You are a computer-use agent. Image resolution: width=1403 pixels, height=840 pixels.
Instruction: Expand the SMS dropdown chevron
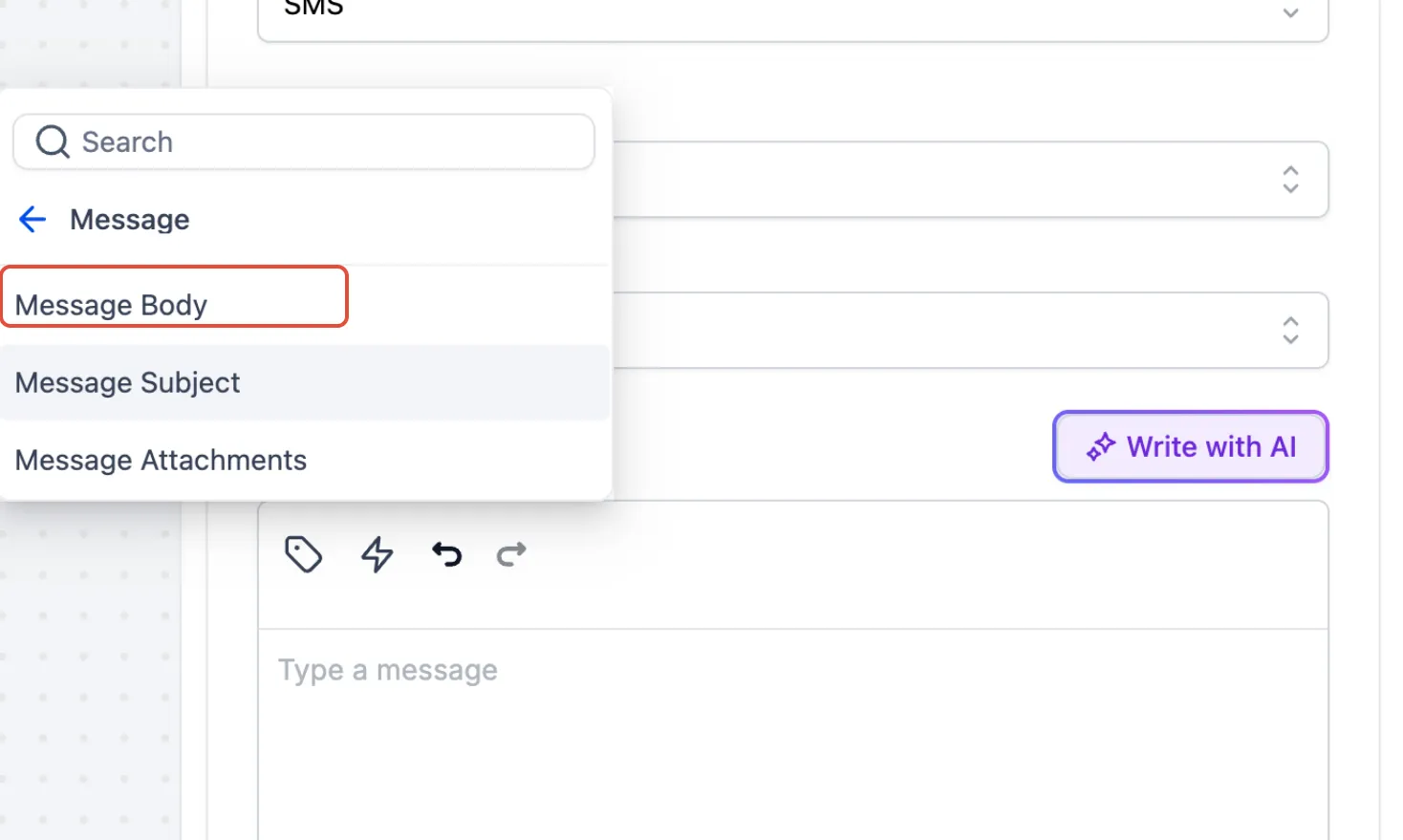click(1290, 12)
